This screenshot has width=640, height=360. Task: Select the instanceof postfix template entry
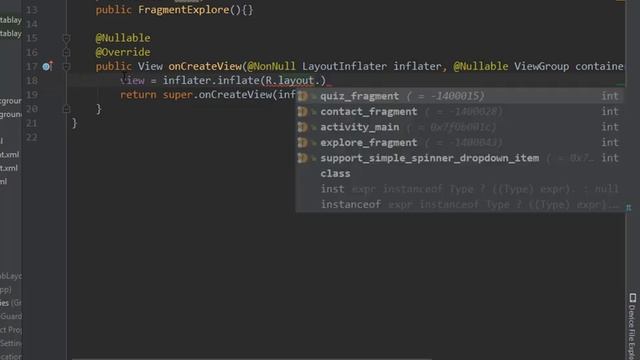pyautogui.click(x=460, y=204)
